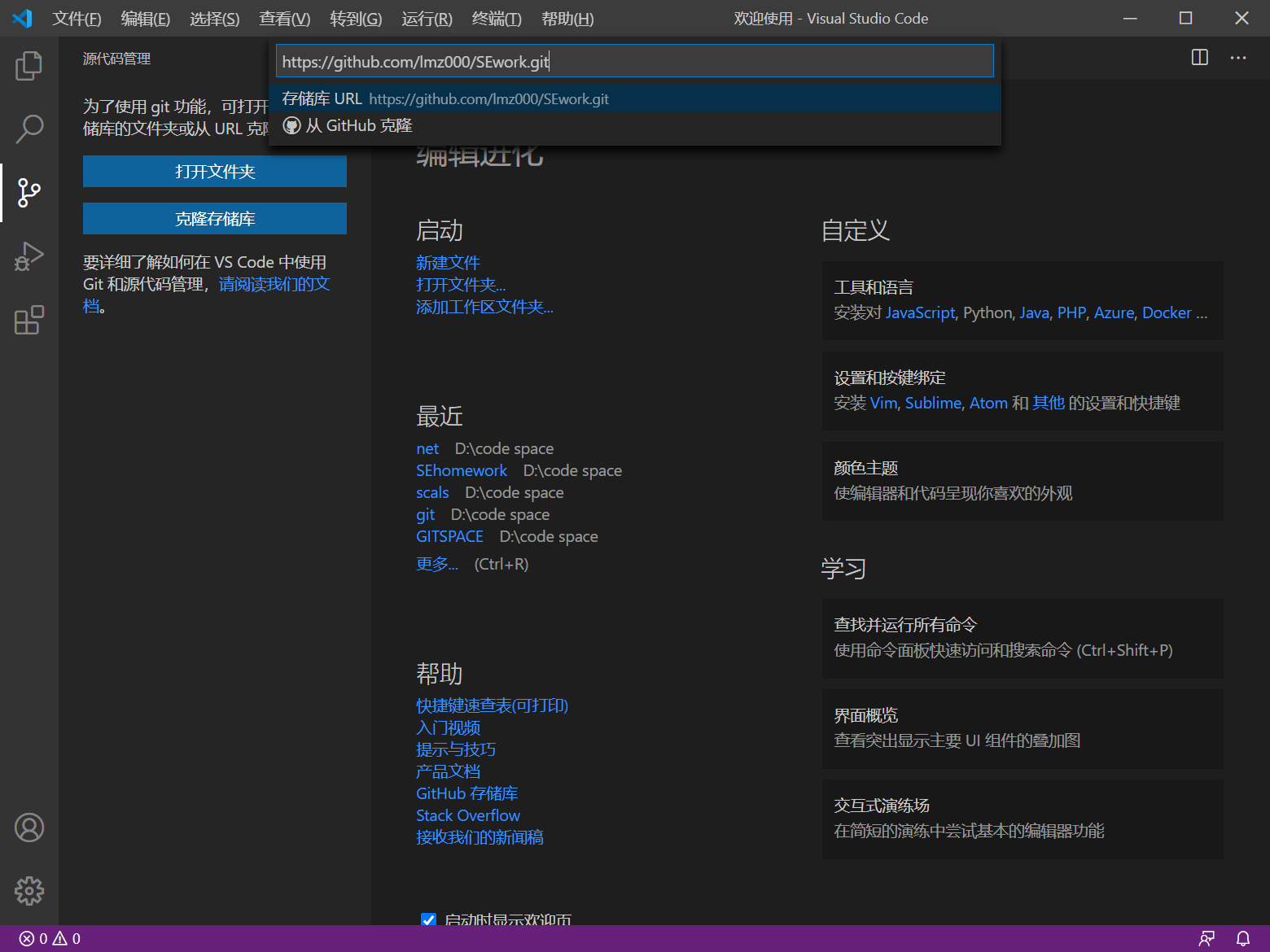
Task: Open the 提示与技巧 link
Action: tap(456, 749)
